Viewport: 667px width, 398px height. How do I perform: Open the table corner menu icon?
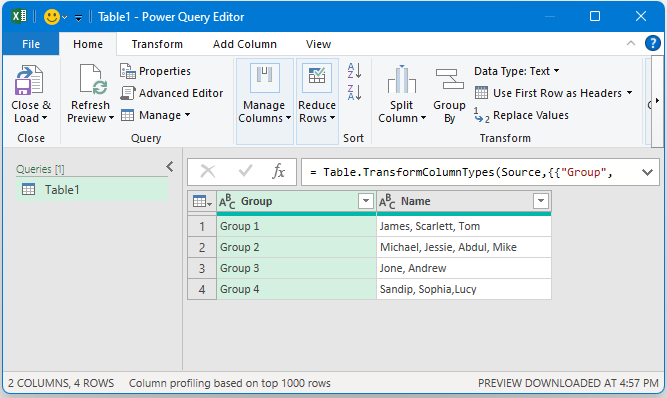[202, 201]
